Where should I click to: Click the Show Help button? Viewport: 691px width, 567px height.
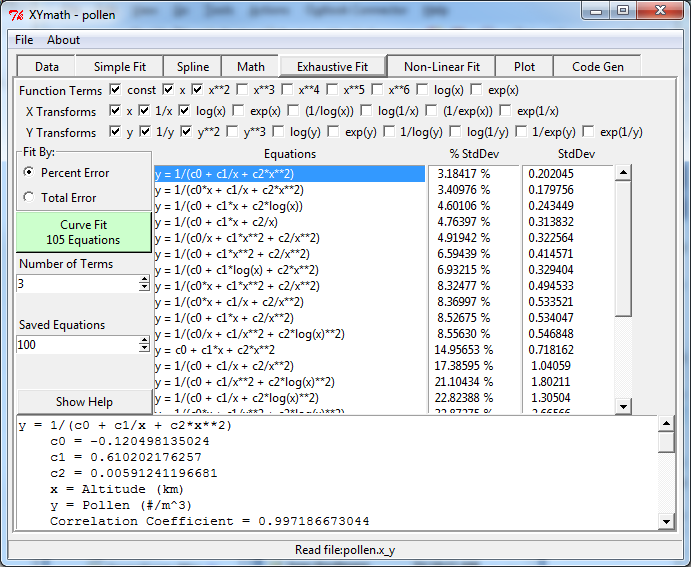tap(84, 402)
